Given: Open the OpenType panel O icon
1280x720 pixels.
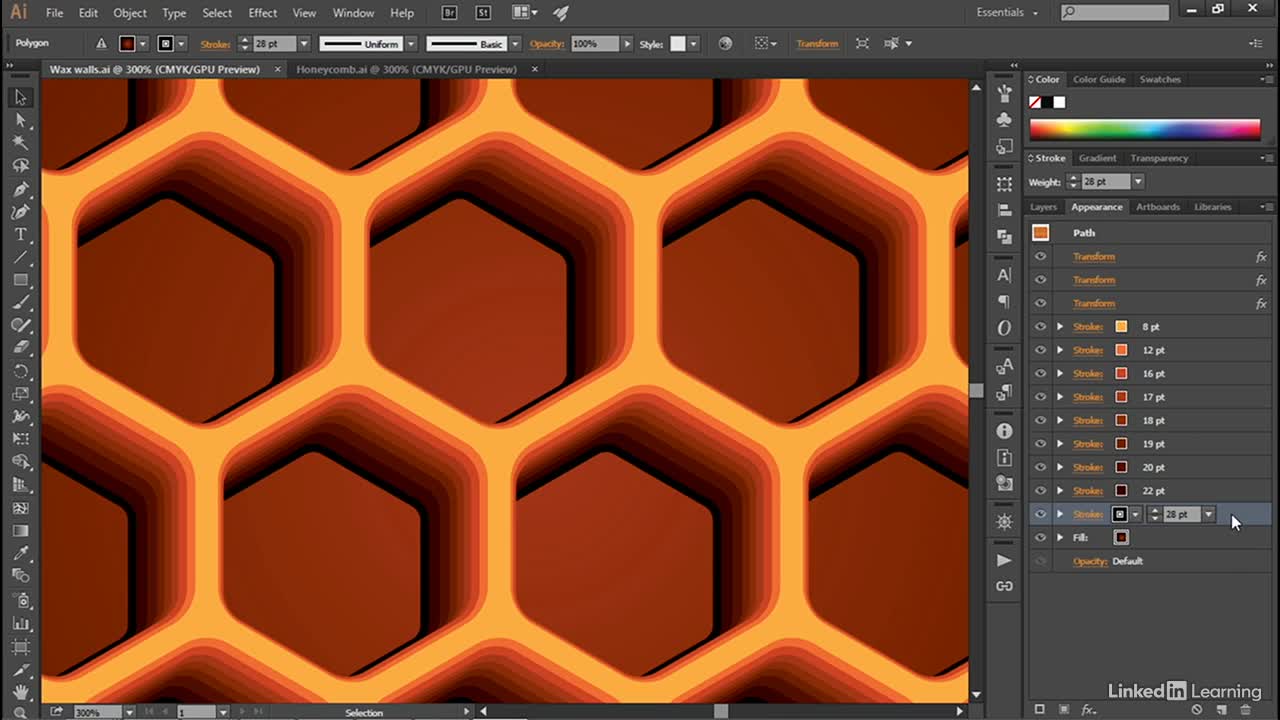Looking at the screenshot, I should [x=1004, y=328].
